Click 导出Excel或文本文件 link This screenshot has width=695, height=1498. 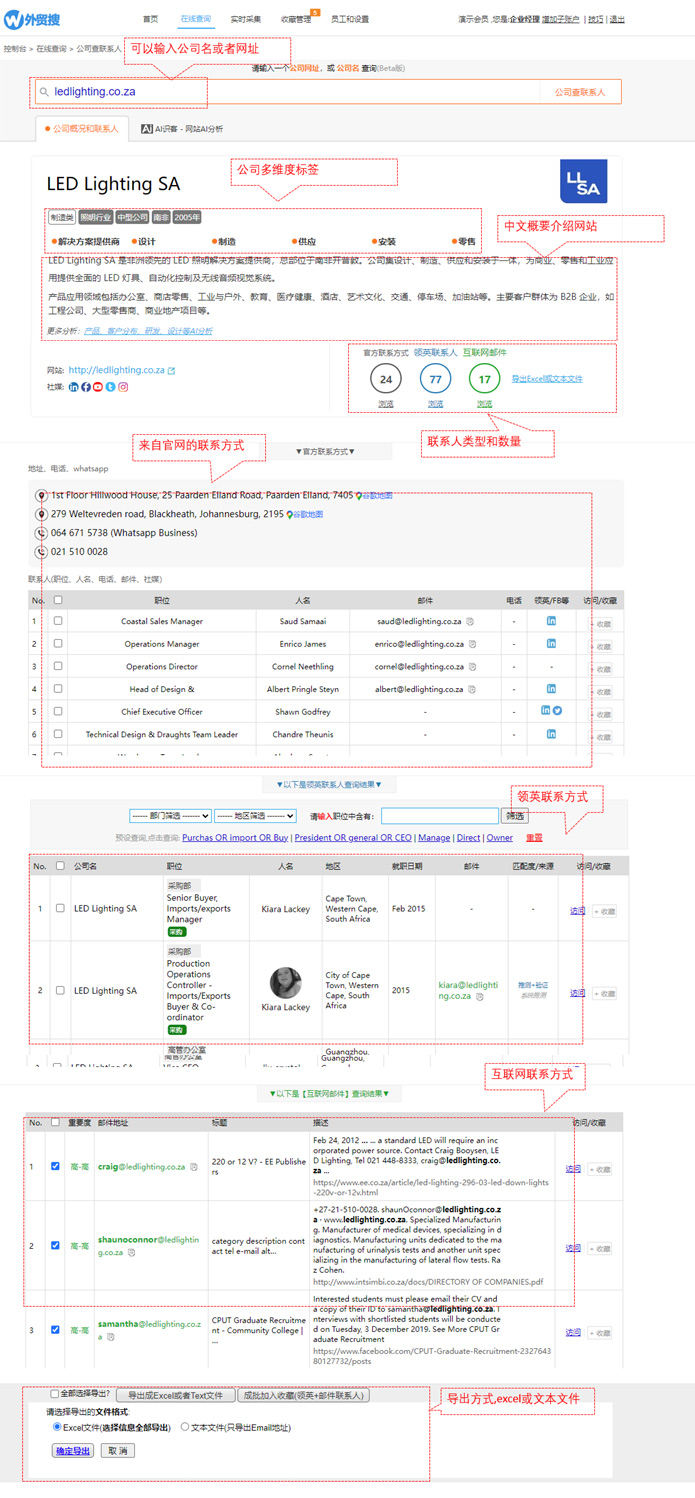click(x=546, y=379)
